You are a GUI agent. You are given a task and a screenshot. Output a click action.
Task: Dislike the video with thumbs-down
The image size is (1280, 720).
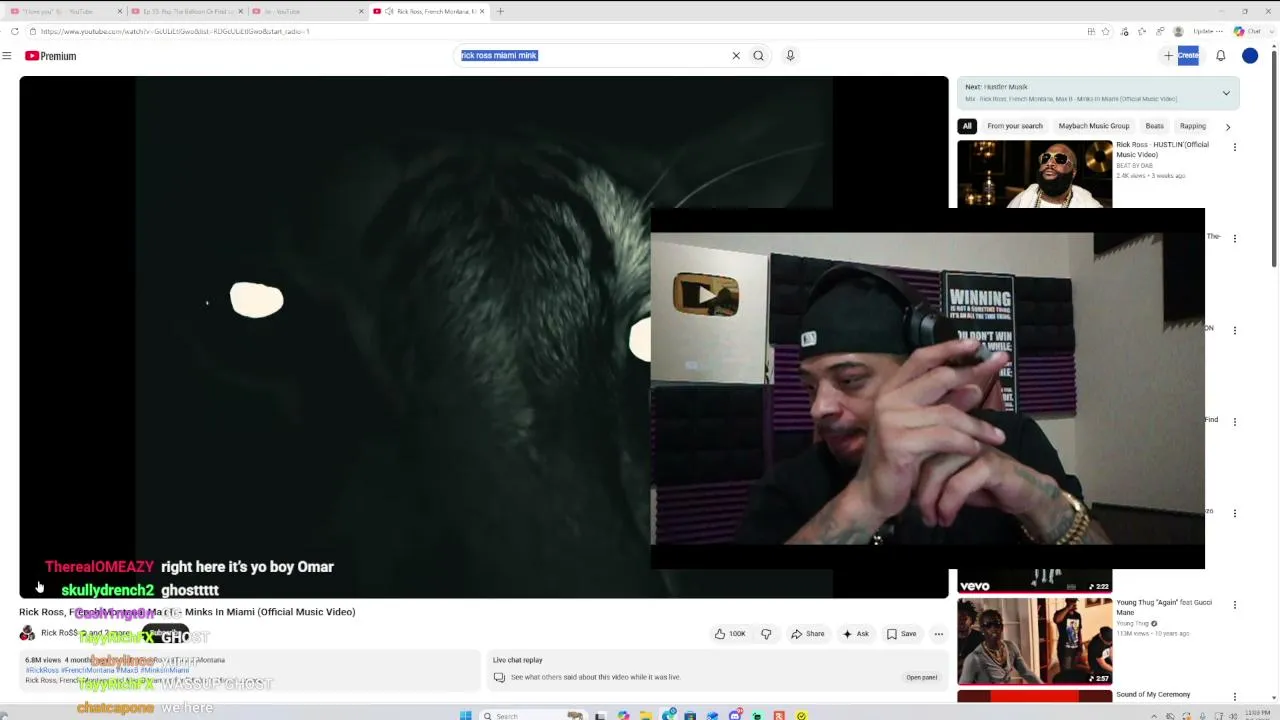pyautogui.click(x=766, y=634)
